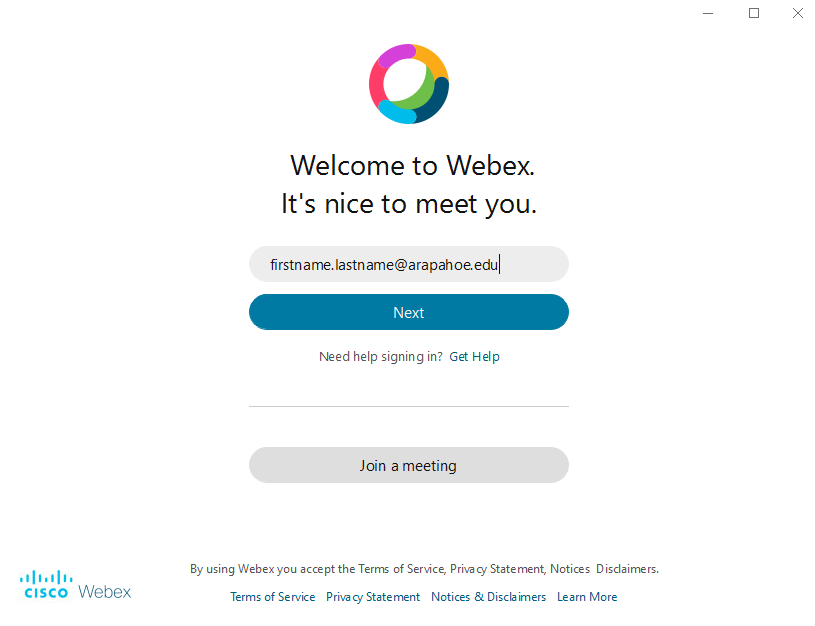Click "Disclaimers." ending the acceptance sentence
Viewport: 815px width, 626px height.
click(627, 569)
